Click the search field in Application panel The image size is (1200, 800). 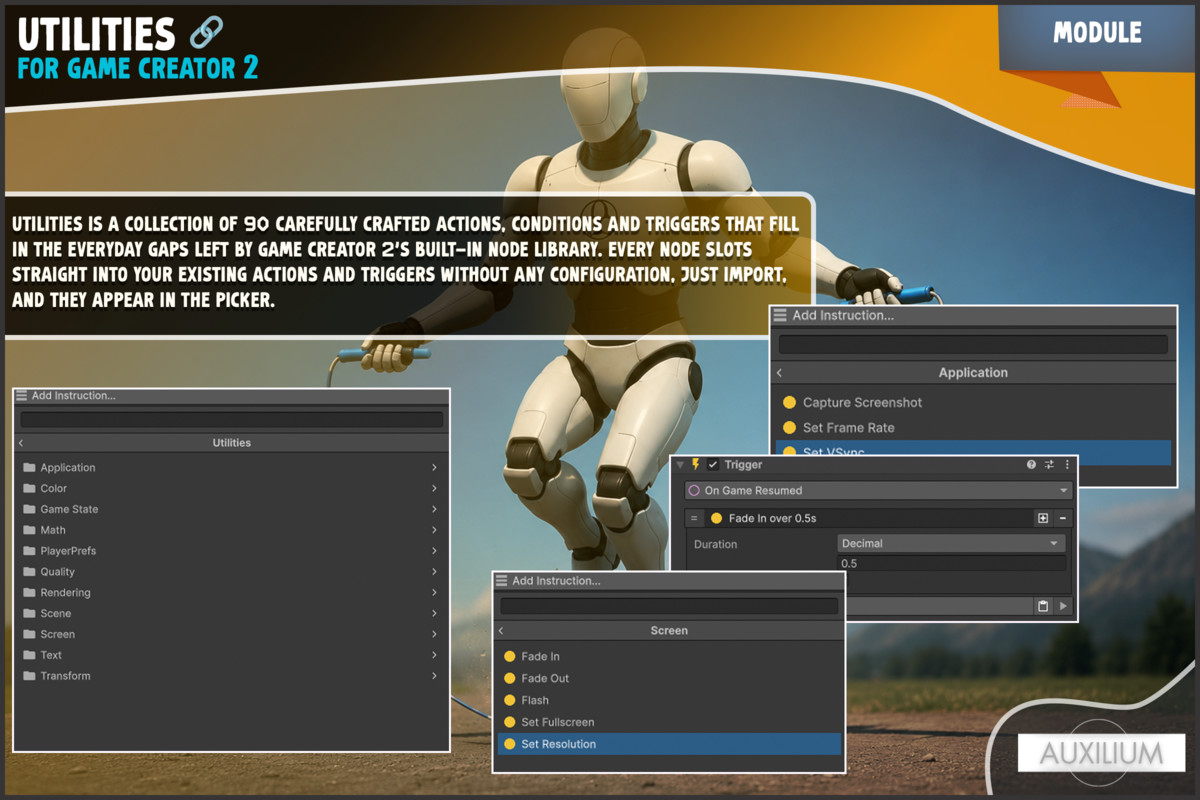click(x=973, y=344)
